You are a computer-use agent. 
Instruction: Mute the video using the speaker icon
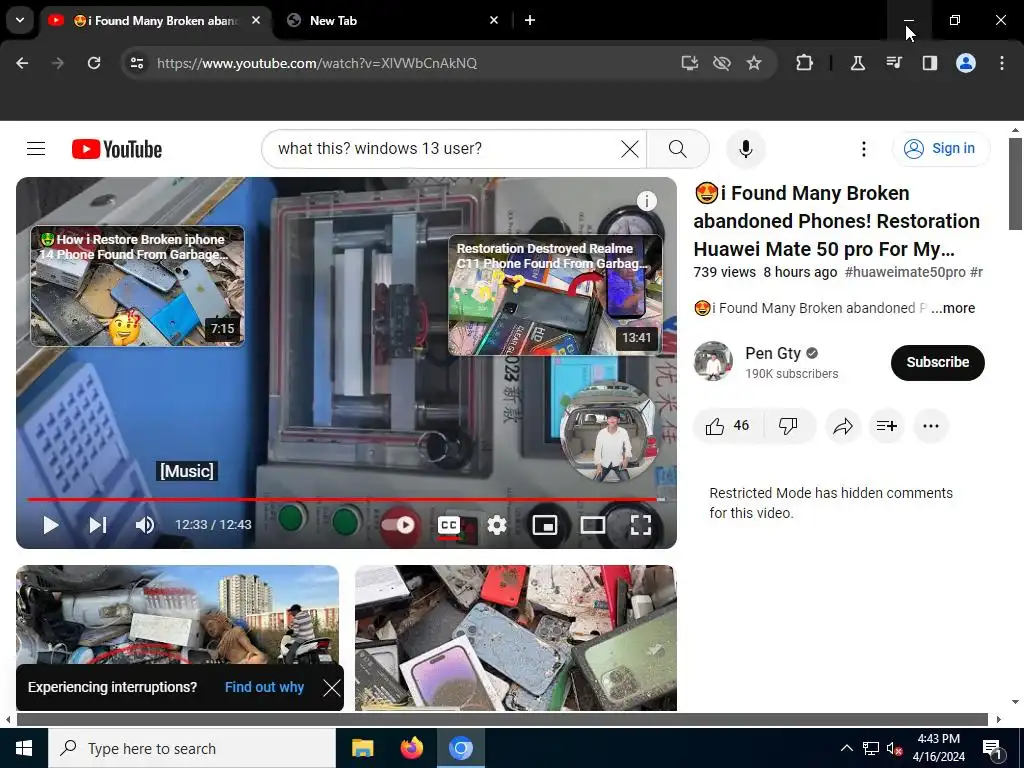point(144,525)
